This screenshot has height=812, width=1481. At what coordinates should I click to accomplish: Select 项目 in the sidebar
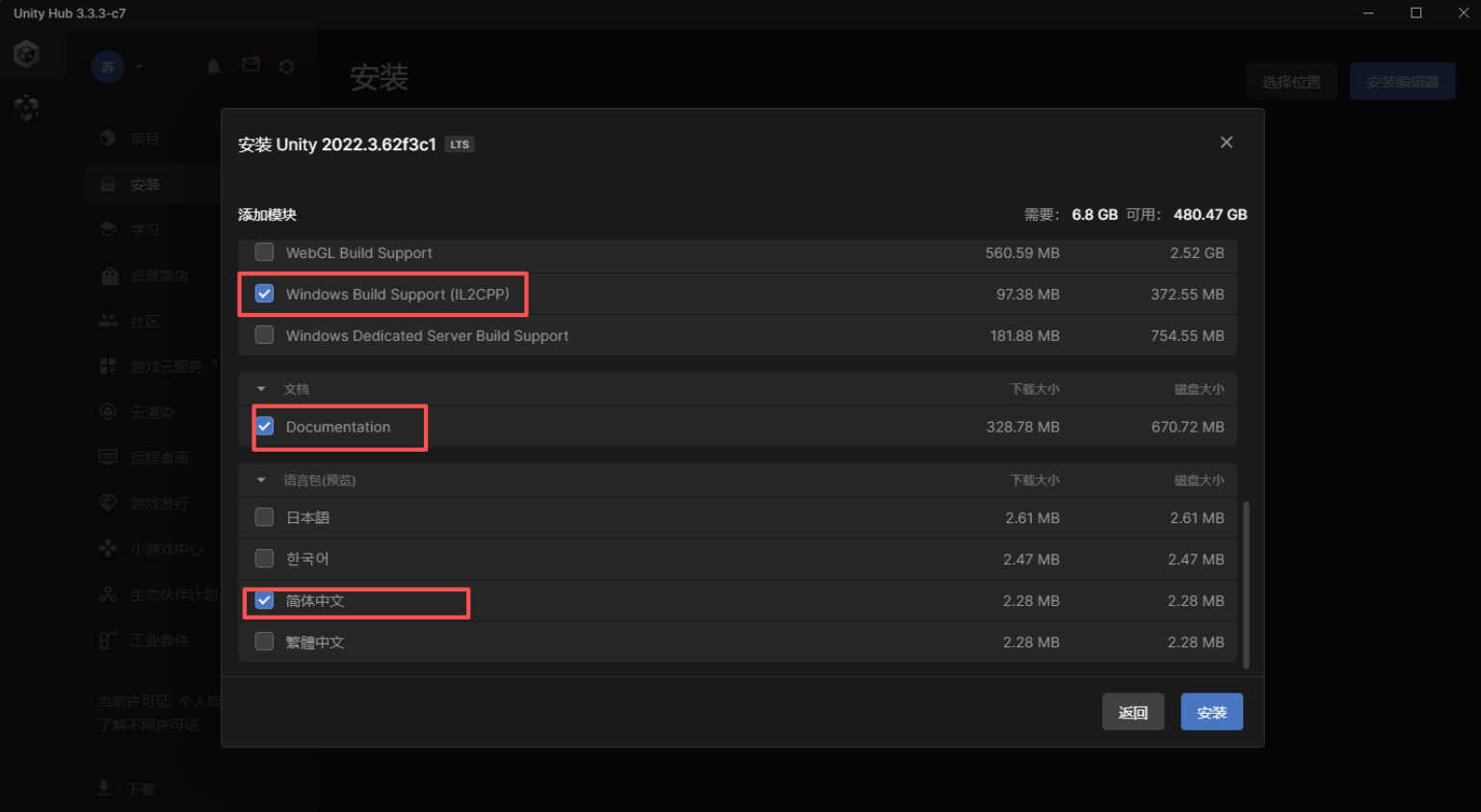[x=145, y=139]
